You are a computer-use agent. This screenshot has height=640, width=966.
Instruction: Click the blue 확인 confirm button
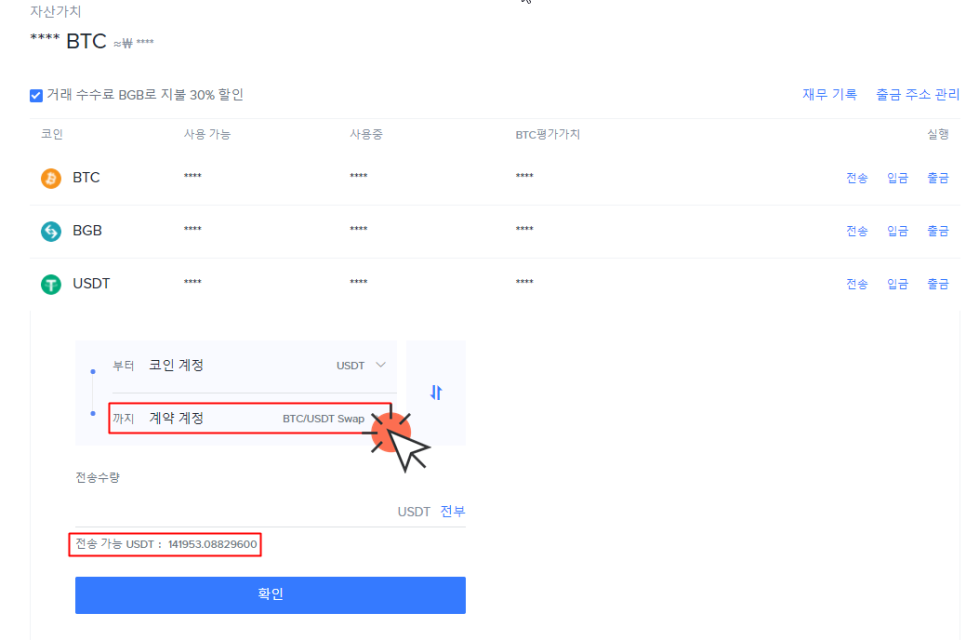point(270,595)
